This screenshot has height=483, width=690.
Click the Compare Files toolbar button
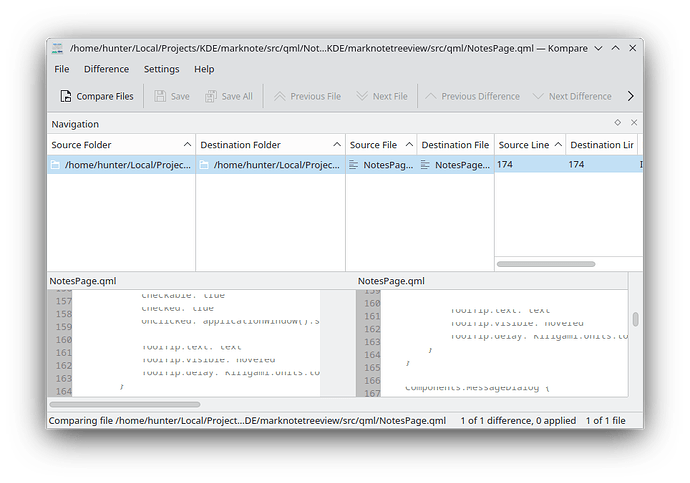tap(97, 96)
